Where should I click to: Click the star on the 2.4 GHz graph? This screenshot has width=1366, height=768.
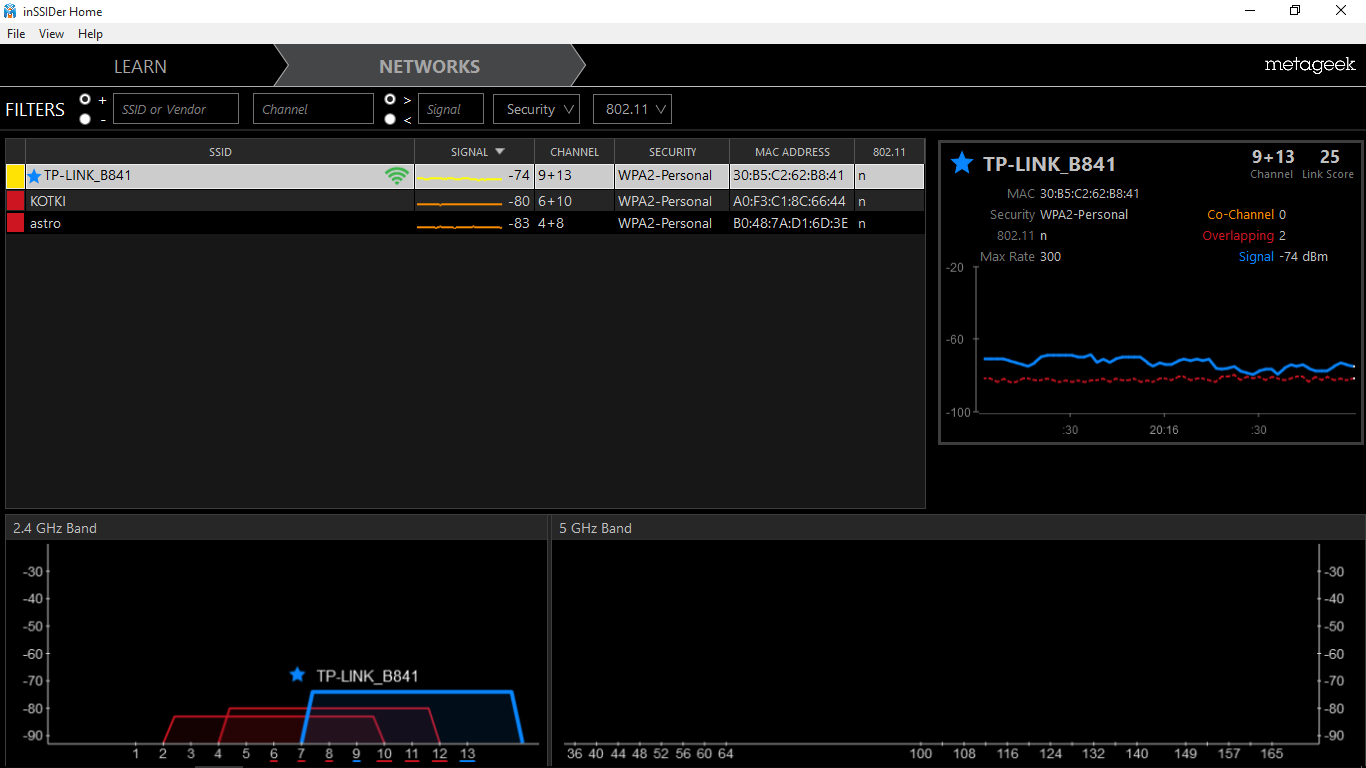(297, 675)
